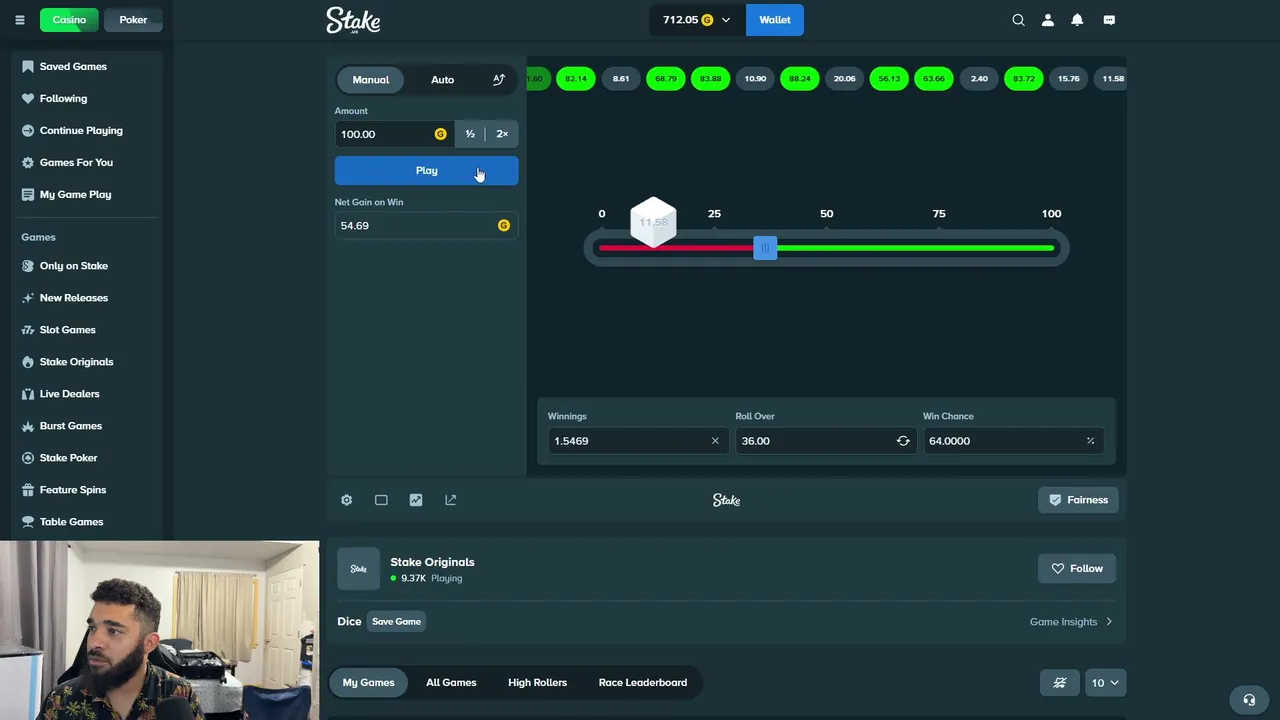The image size is (1280, 720).
Task: Click the blue Play button
Action: 427,171
